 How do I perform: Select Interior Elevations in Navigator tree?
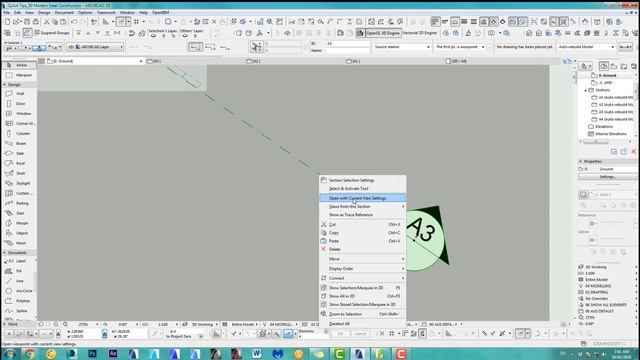click(x=607, y=134)
